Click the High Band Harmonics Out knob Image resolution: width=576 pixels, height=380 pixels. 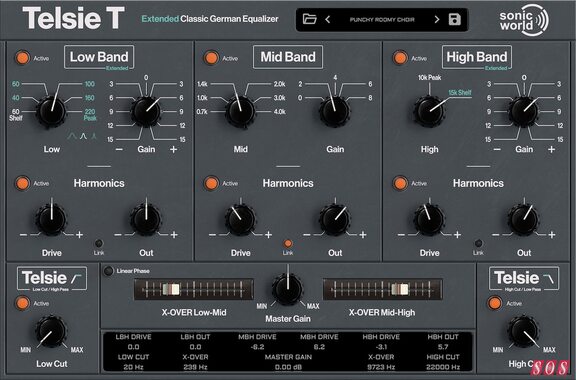coord(523,220)
